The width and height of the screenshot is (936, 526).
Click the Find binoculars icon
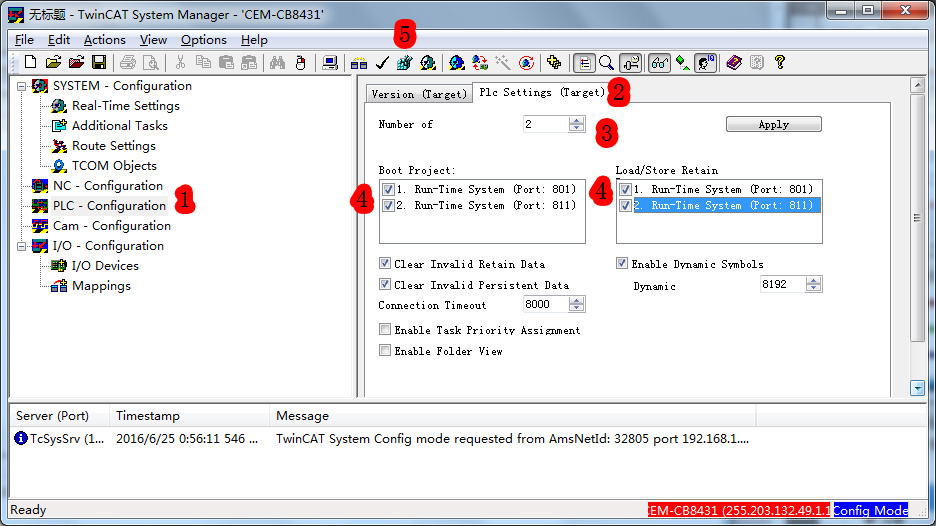(x=278, y=62)
